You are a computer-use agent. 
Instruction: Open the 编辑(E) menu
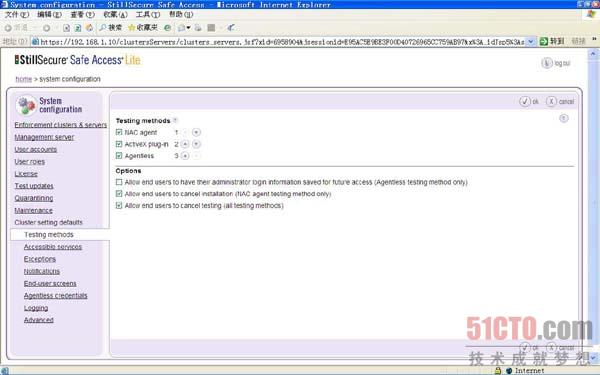49,15
